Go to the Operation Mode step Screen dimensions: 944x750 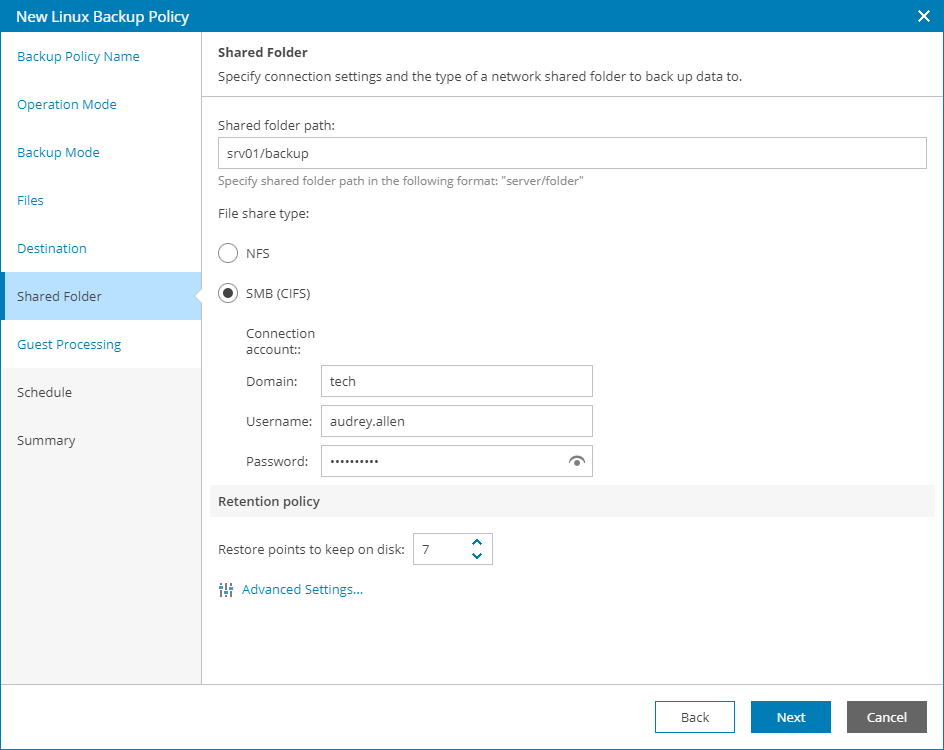point(67,104)
